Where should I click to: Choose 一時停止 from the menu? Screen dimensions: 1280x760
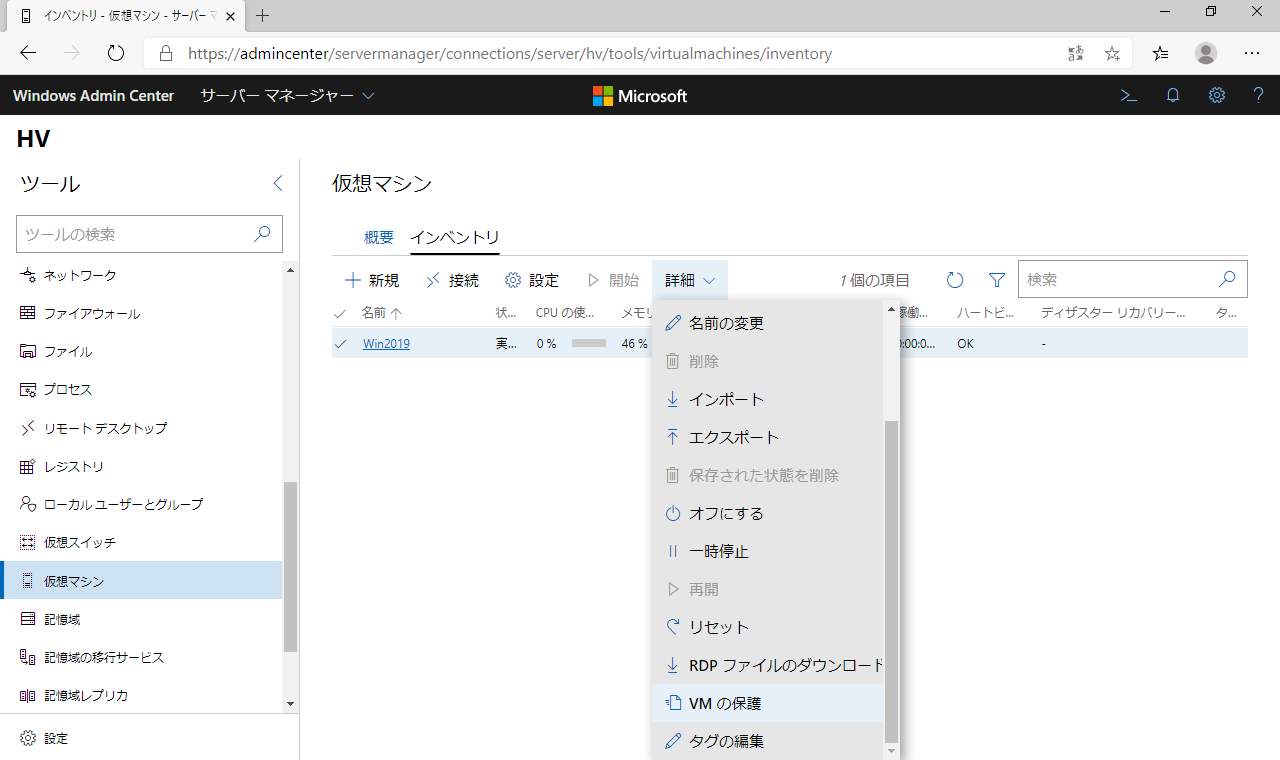(x=768, y=551)
